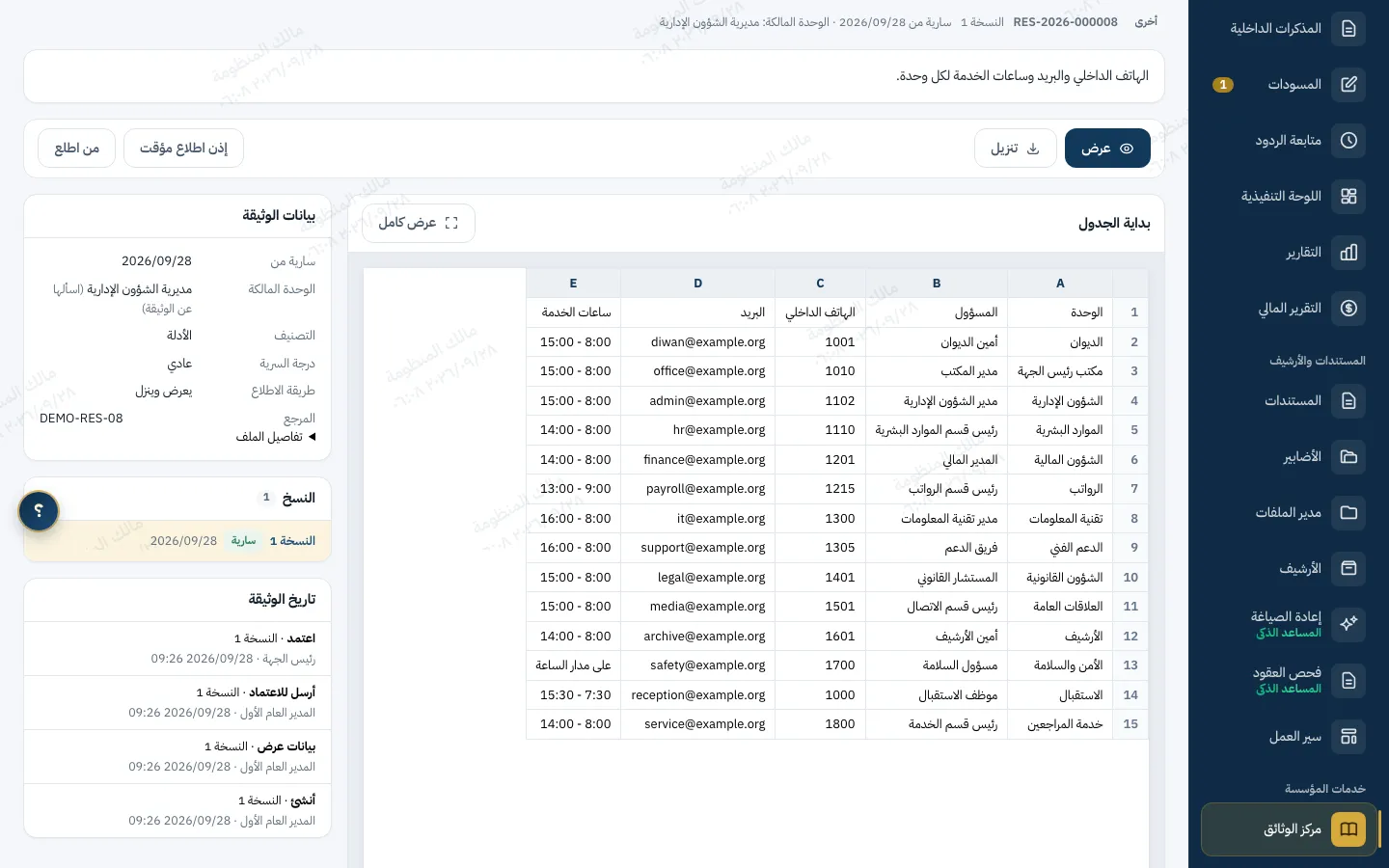Screen dimensions: 1389x868
Task: Click the fullscreen icon in عرض كامل
Action: coord(451,223)
